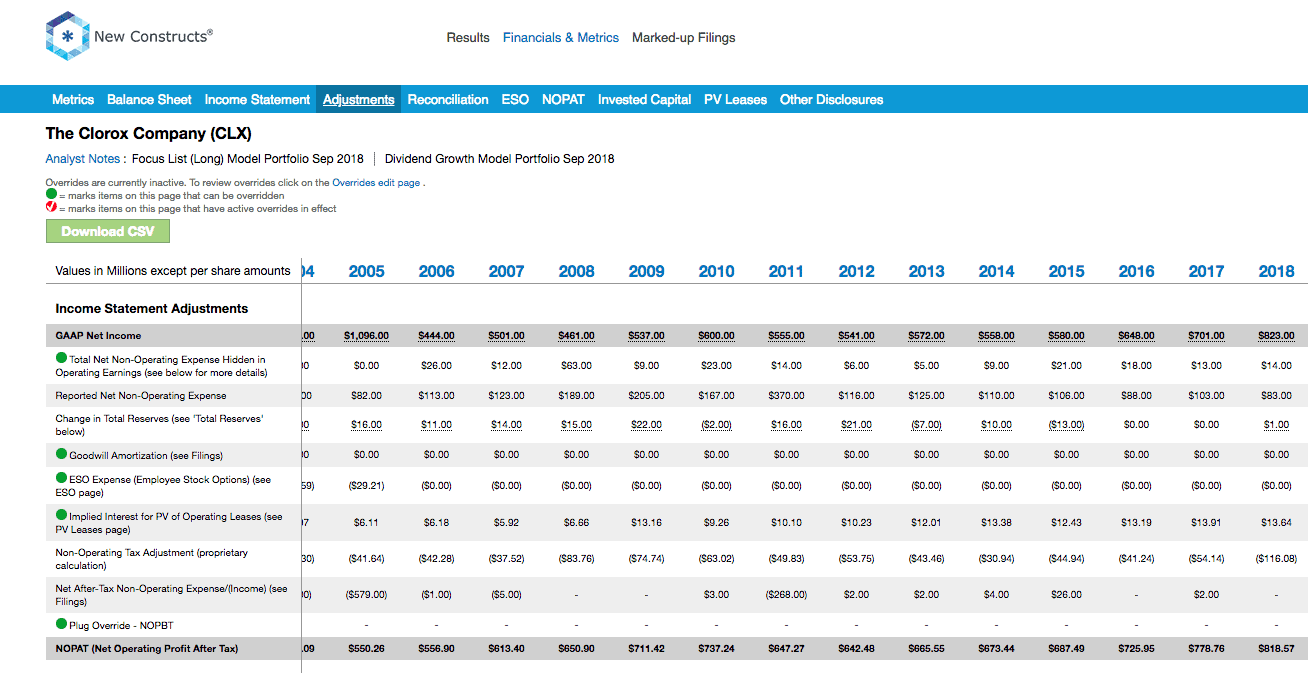
Task: Show the PV Leases tab
Action: [x=736, y=100]
